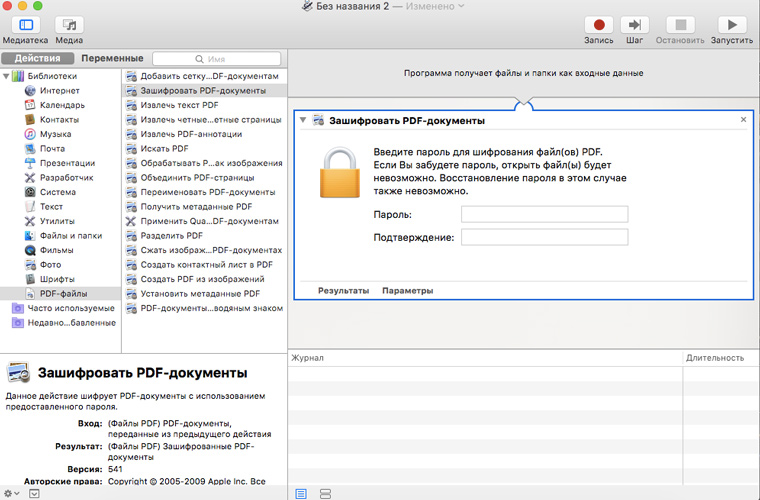This screenshot has width=760, height=500.
Task: Select Зашифровать PDF-документы in the actions list
Action: (205, 91)
